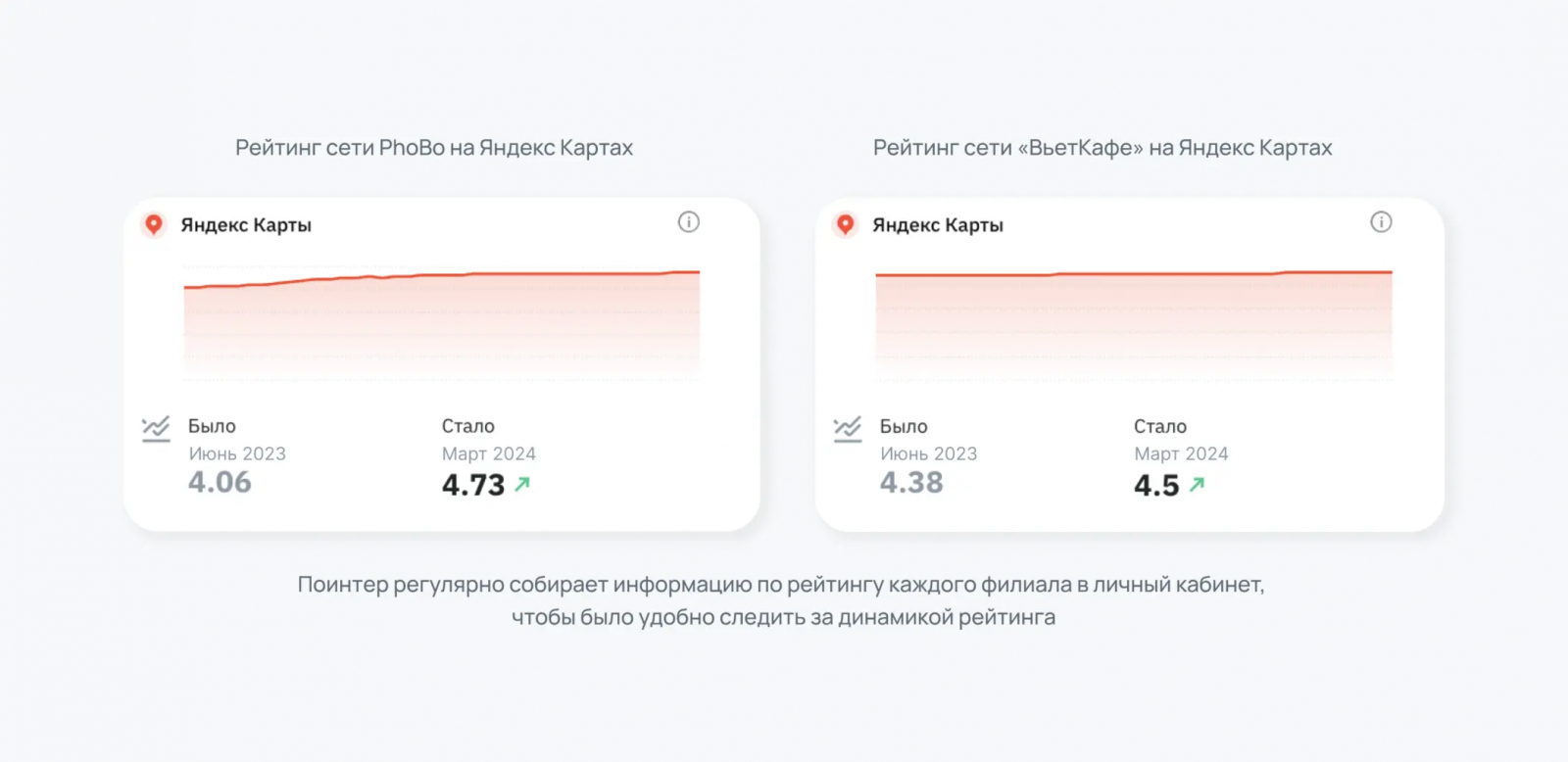Click the 4.5 rating value
The width and height of the screenshot is (1568, 762).
click(x=1156, y=485)
